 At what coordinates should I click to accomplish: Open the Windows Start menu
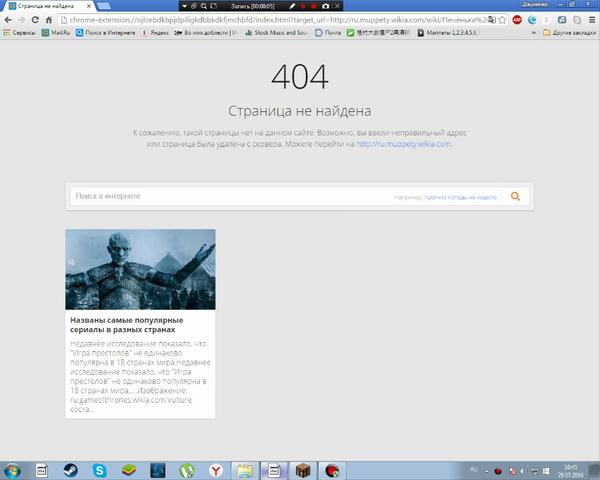point(12,470)
